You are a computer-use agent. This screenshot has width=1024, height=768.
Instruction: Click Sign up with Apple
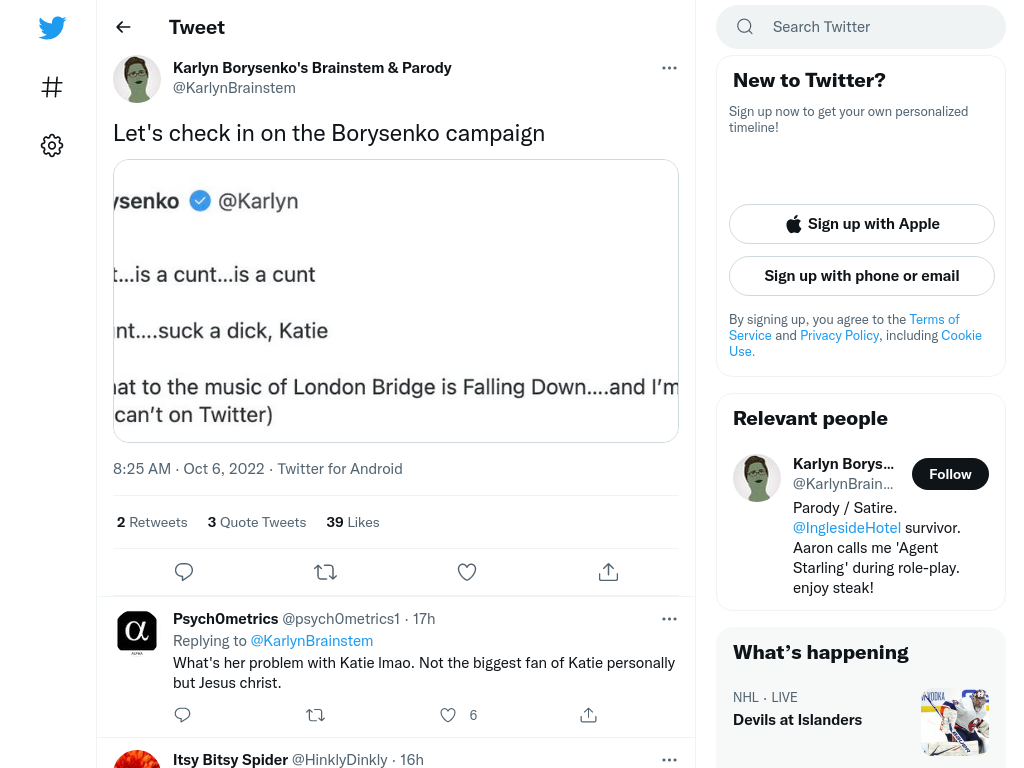861,224
